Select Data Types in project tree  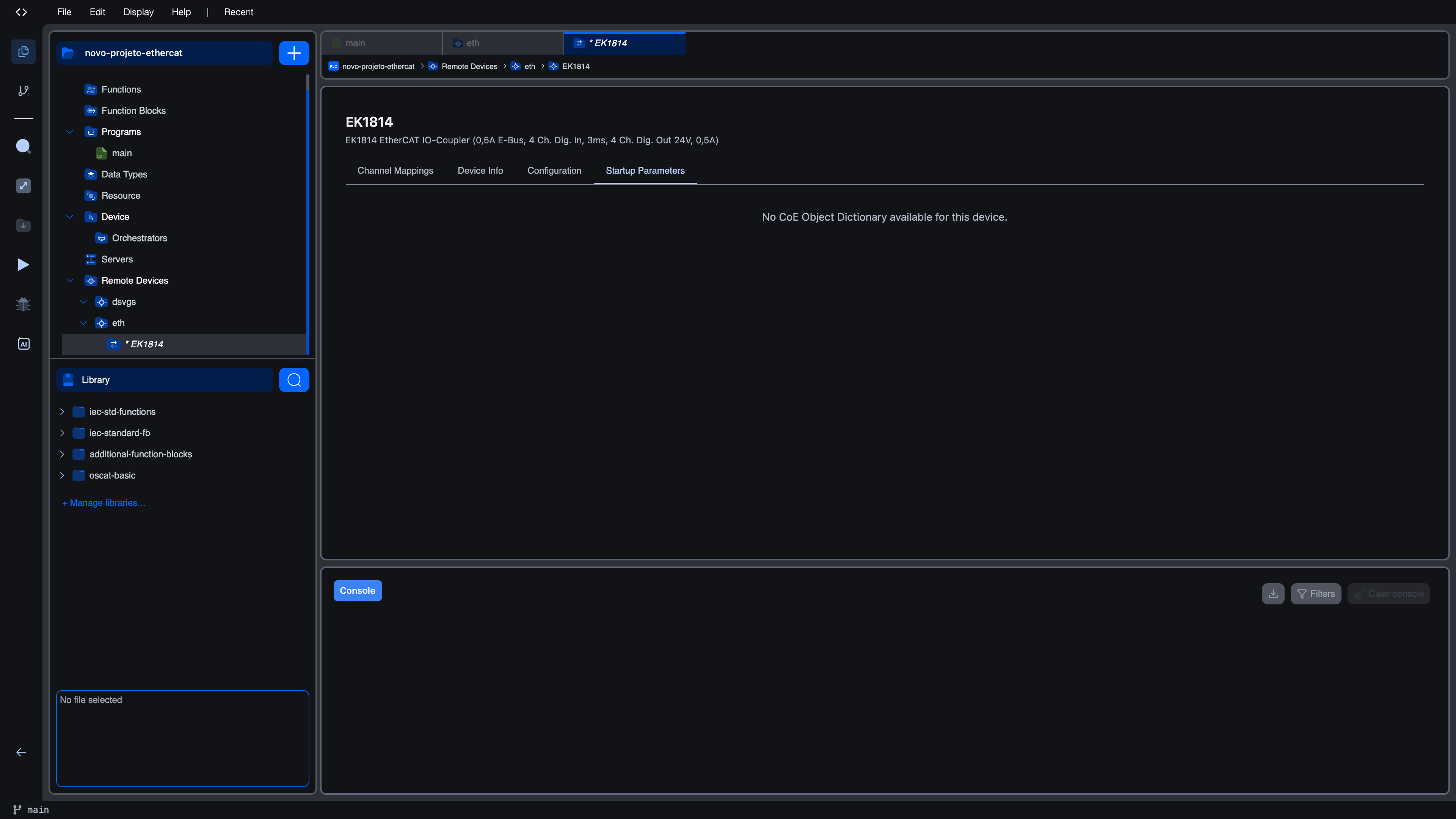tap(124, 174)
